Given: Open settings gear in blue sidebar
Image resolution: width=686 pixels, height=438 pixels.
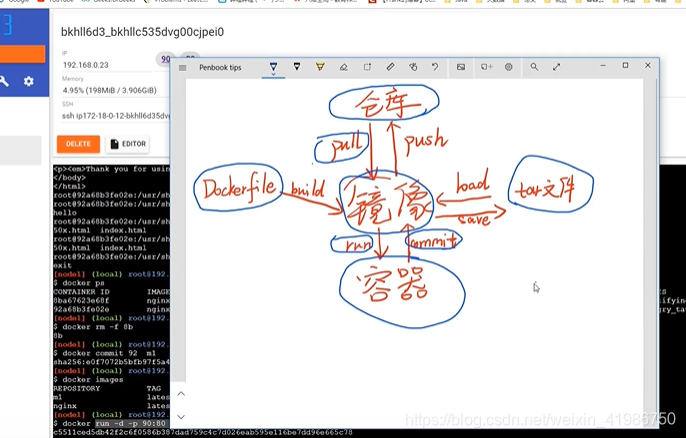Looking at the screenshot, I should click(x=28, y=81).
